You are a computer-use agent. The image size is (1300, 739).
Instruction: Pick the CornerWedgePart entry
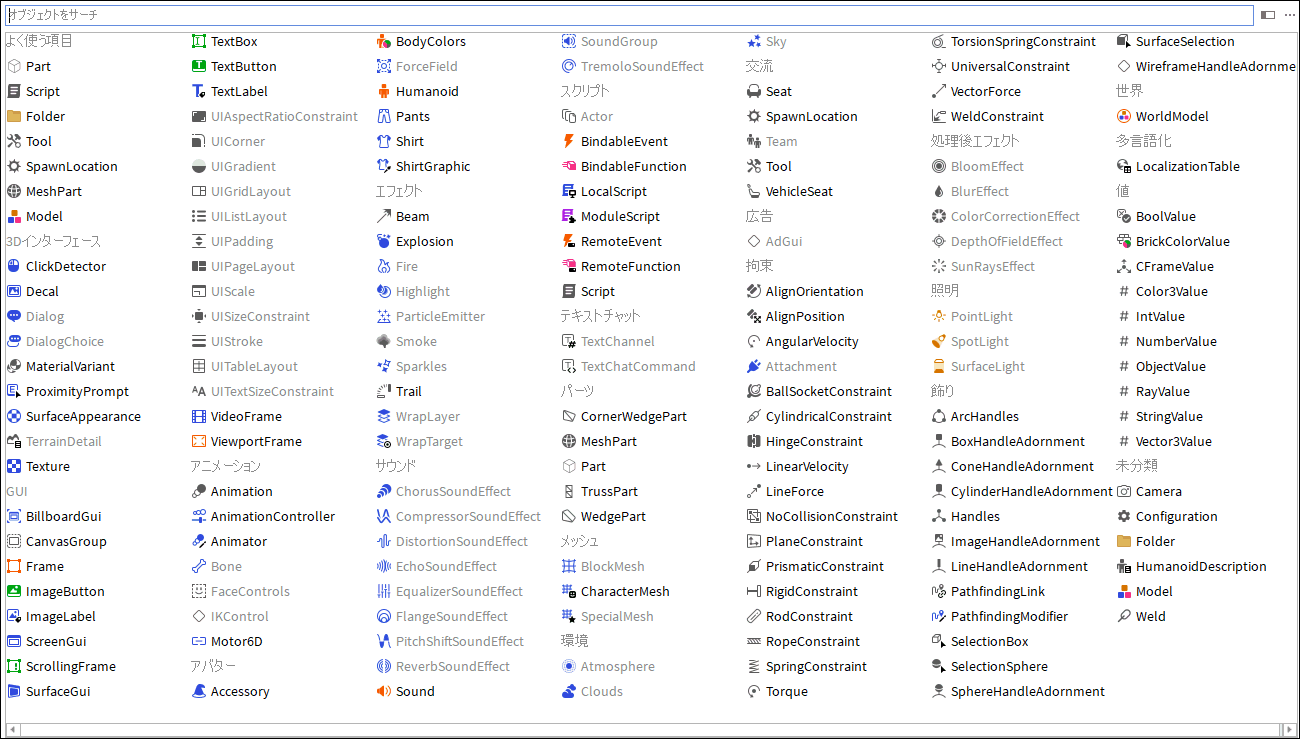pos(634,416)
